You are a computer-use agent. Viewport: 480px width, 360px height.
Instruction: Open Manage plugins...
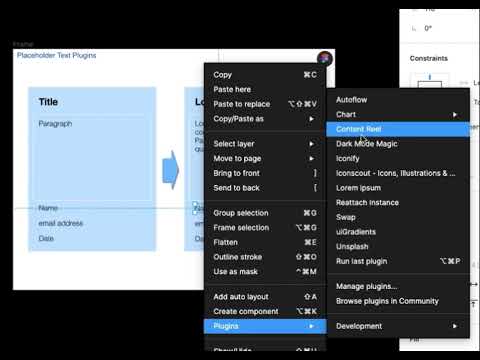click(398, 286)
